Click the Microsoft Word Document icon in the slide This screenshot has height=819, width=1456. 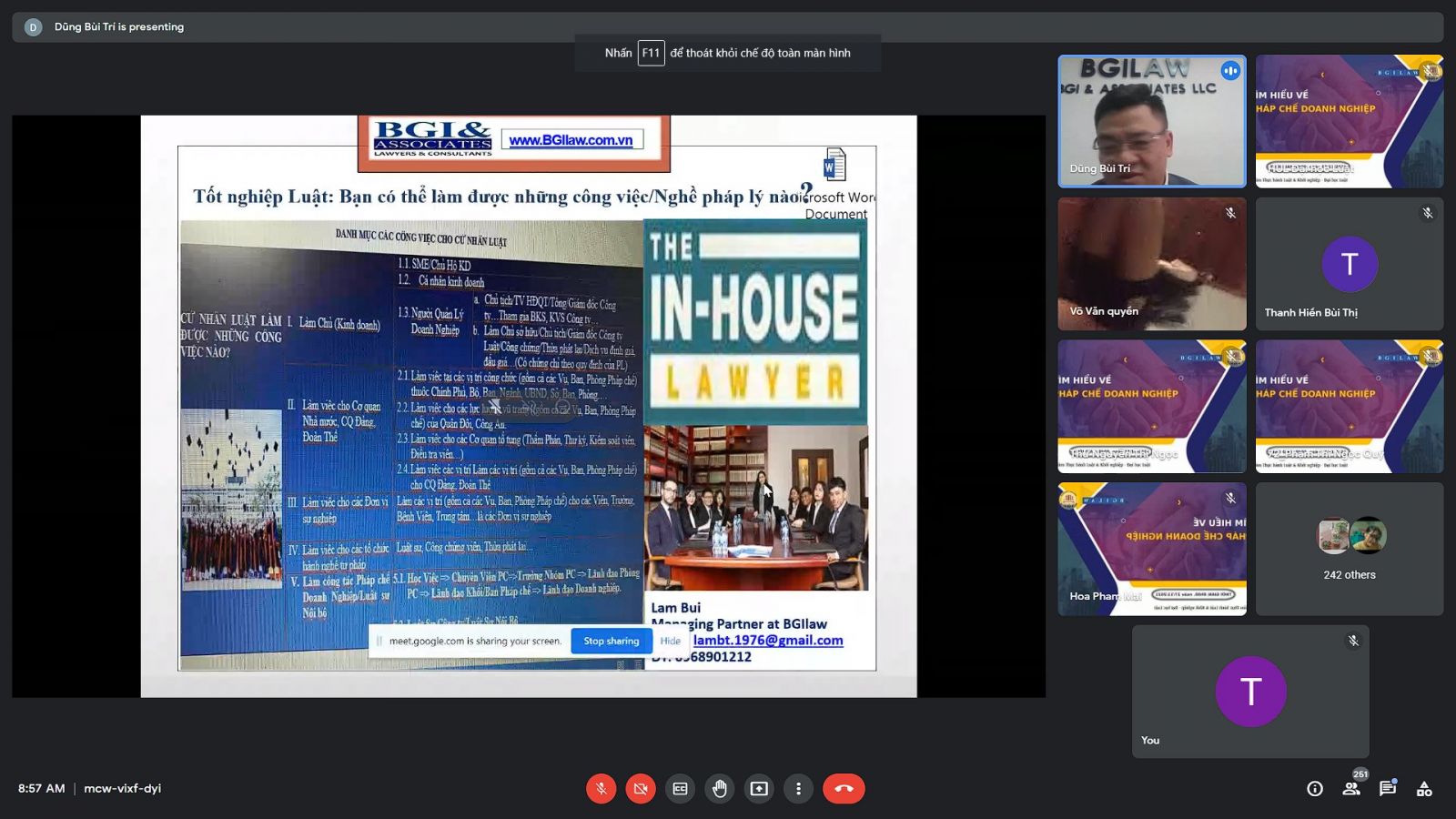834,165
